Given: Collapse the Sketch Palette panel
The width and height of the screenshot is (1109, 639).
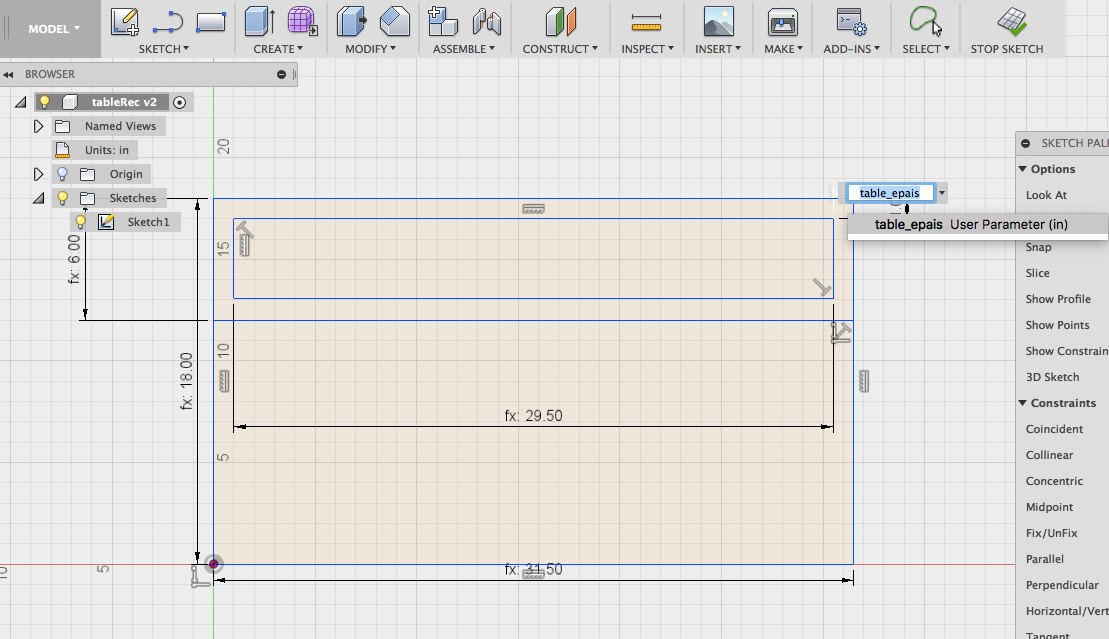Looking at the screenshot, I should pos(1026,143).
